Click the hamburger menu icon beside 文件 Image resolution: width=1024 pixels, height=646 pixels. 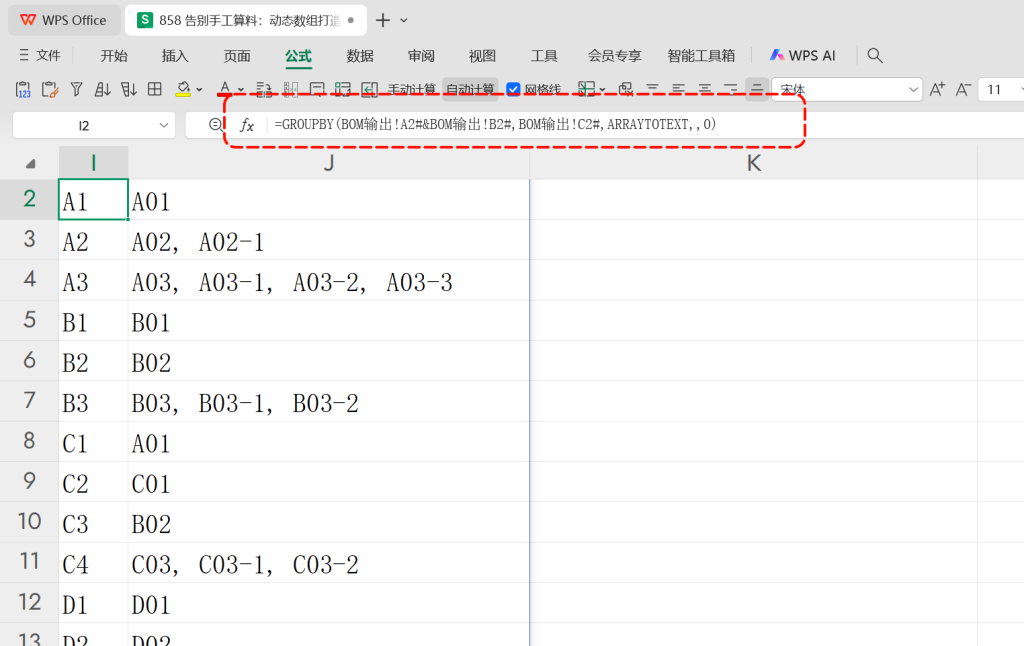pyautogui.click(x=24, y=56)
